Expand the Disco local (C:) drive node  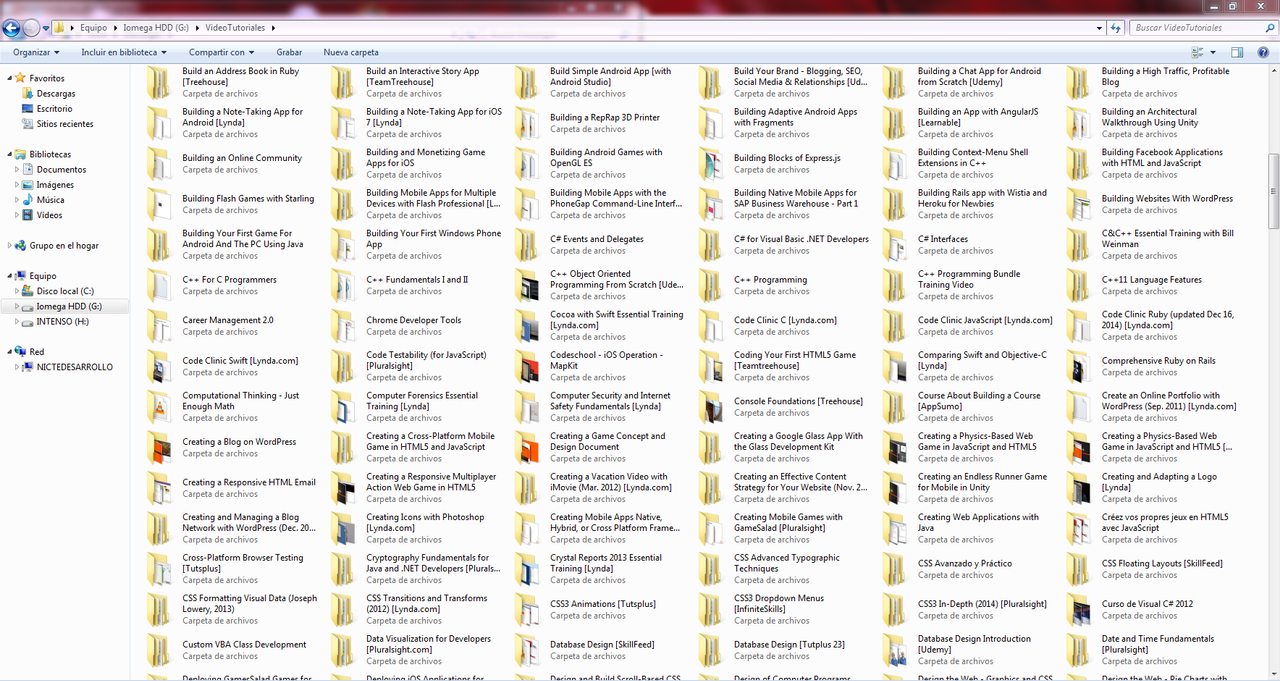point(17,291)
